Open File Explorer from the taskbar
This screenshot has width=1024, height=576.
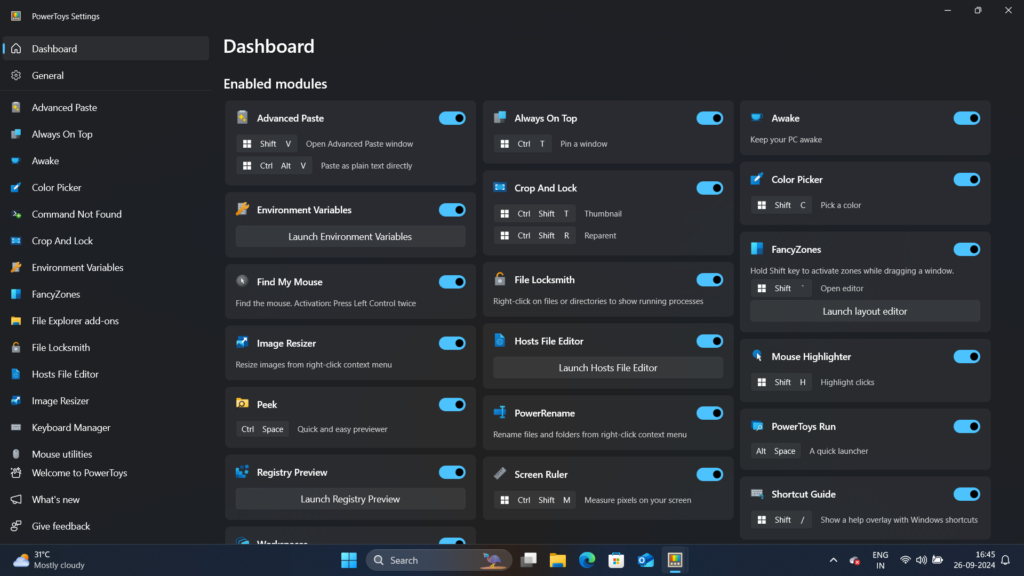point(558,560)
